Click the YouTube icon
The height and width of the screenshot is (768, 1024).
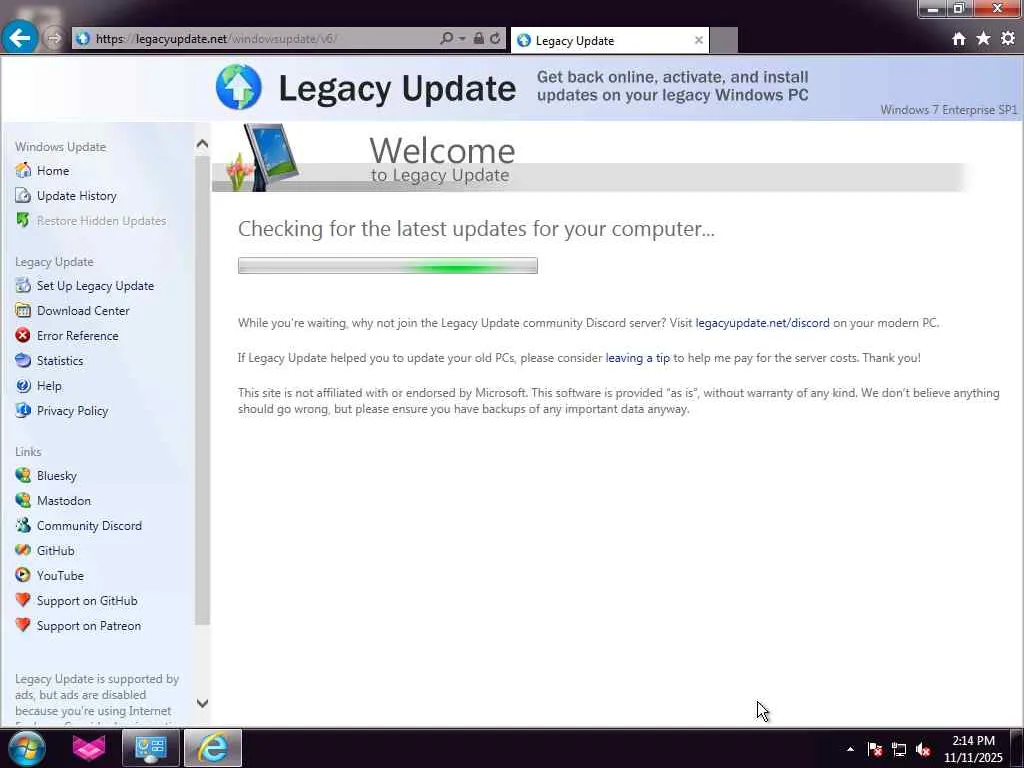pyautogui.click(x=23, y=575)
